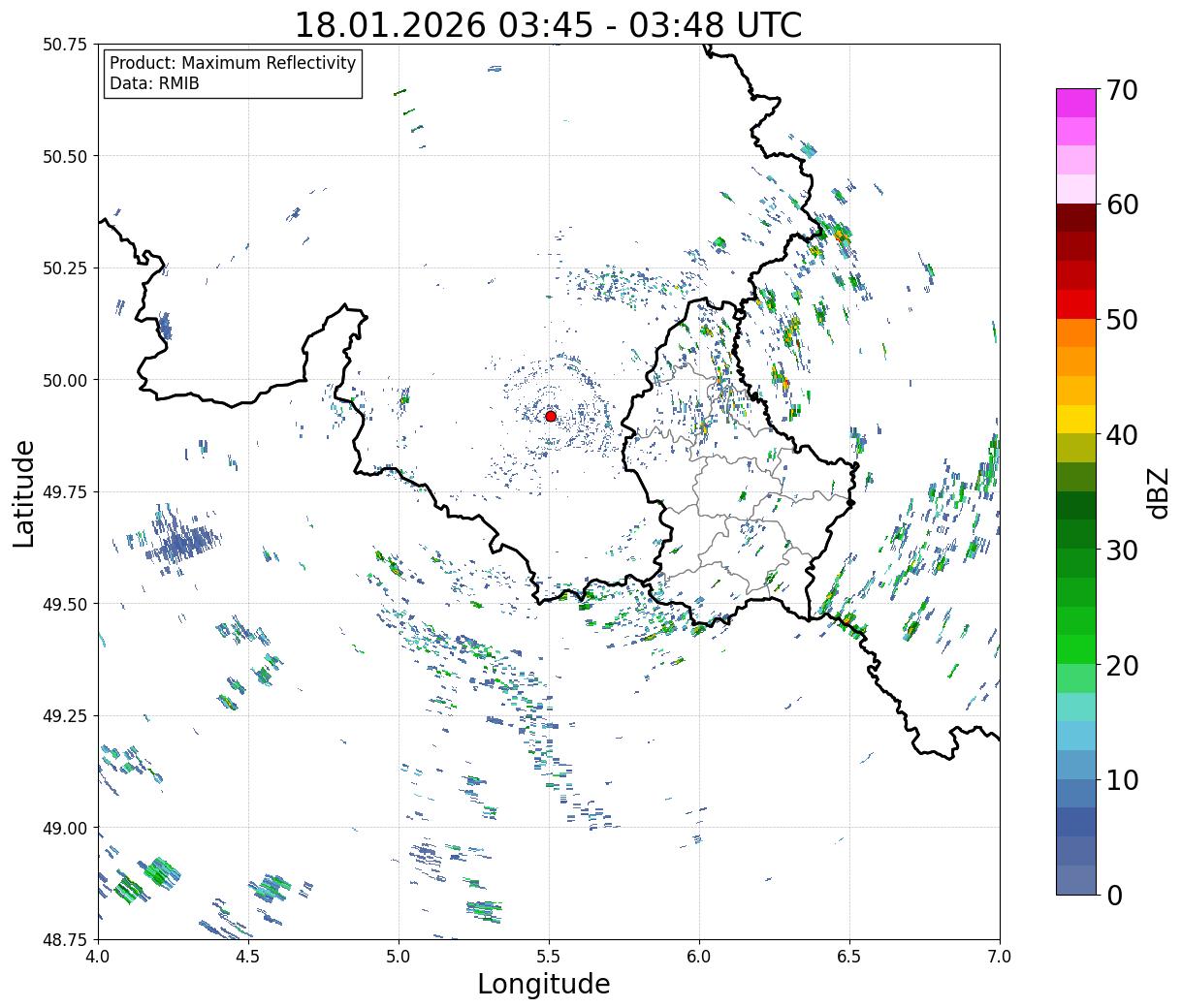Image resolution: width=1182 pixels, height=1008 pixels.
Task: Click the colorbar tick label '60'
Action: tap(1122, 205)
